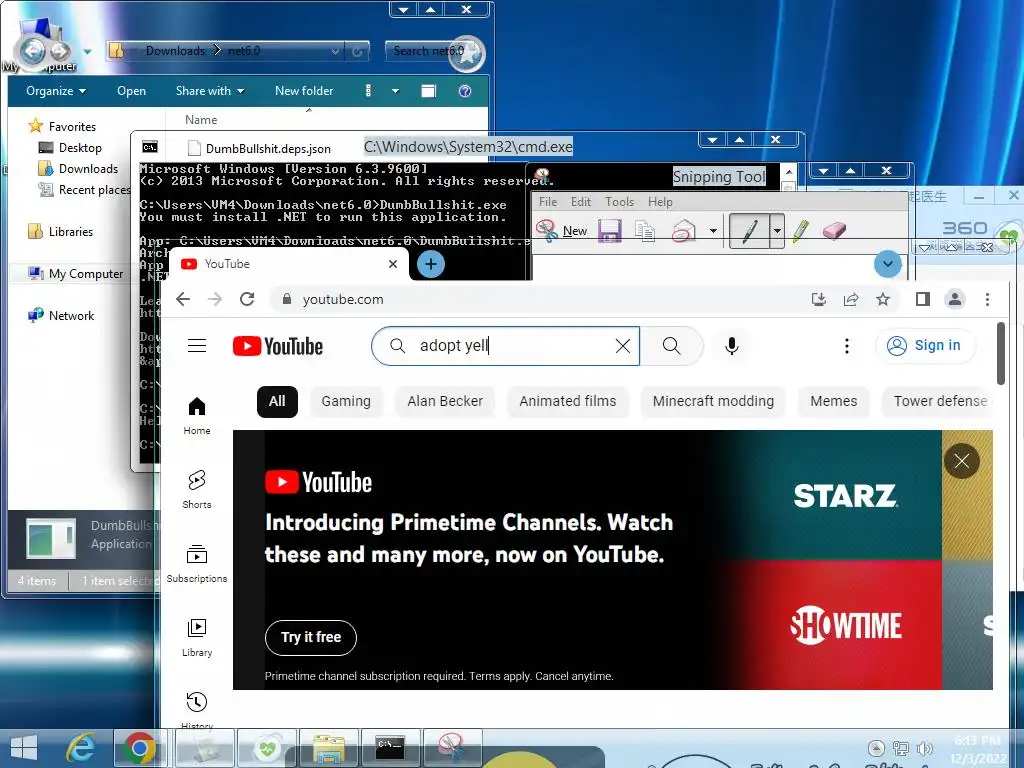Expand Send snip dropdown arrow

tap(713, 231)
